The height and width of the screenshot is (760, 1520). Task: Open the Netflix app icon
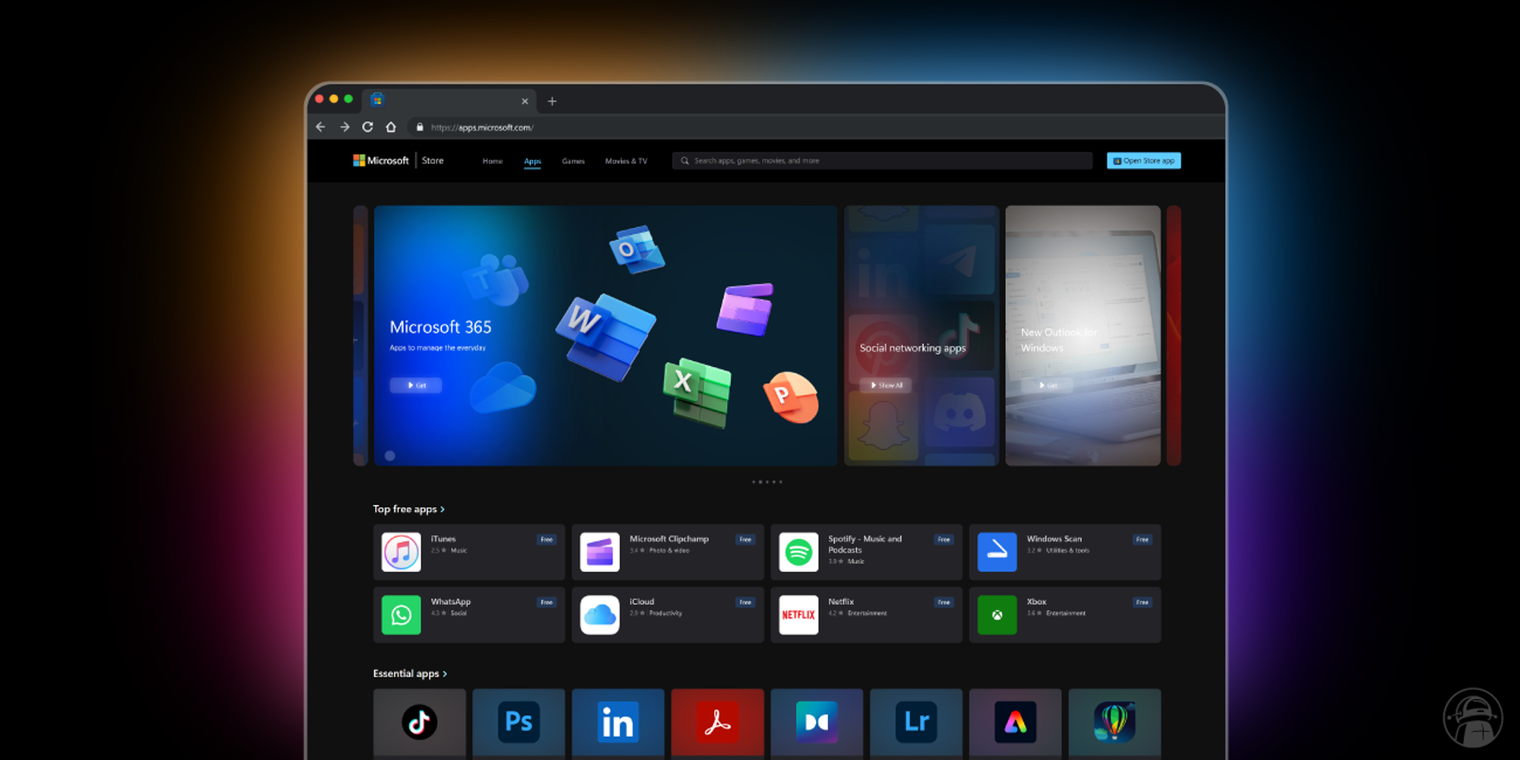798,615
